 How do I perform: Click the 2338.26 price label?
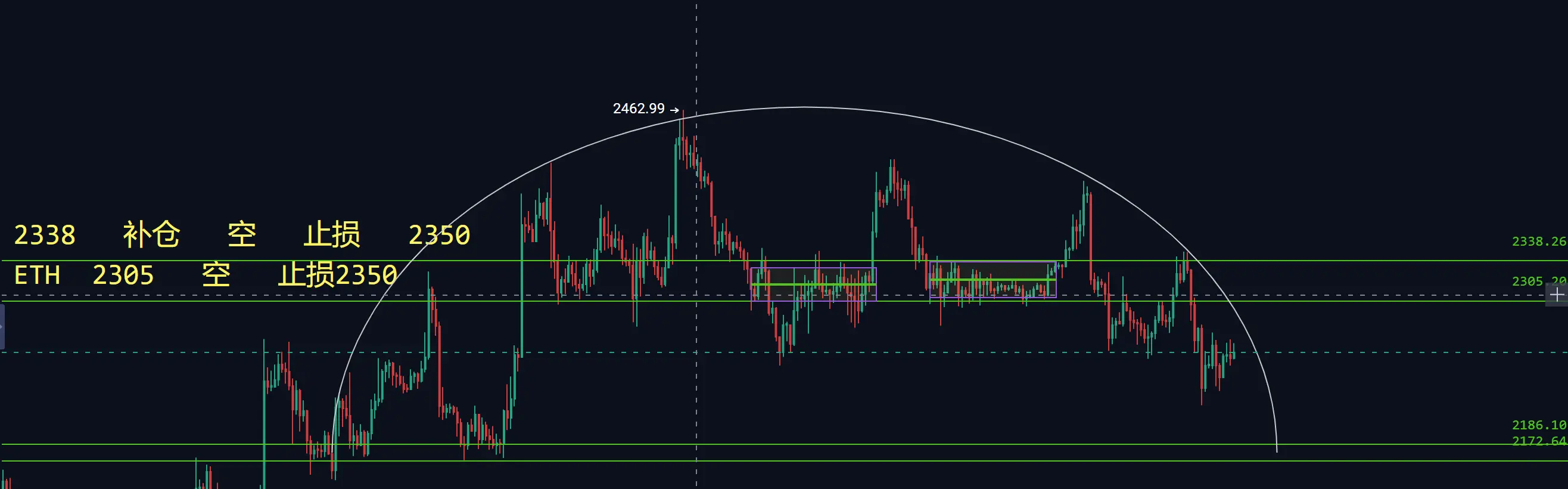click(x=1539, y=241)
